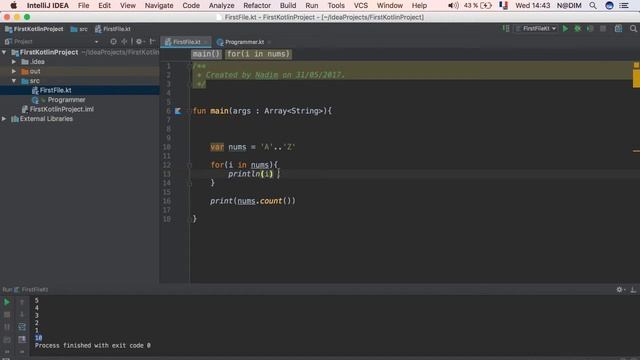The height and width of the screenshot is (360, 640).
Task: Click the dump threads icon in Run panel
Action: pos(7,339)
